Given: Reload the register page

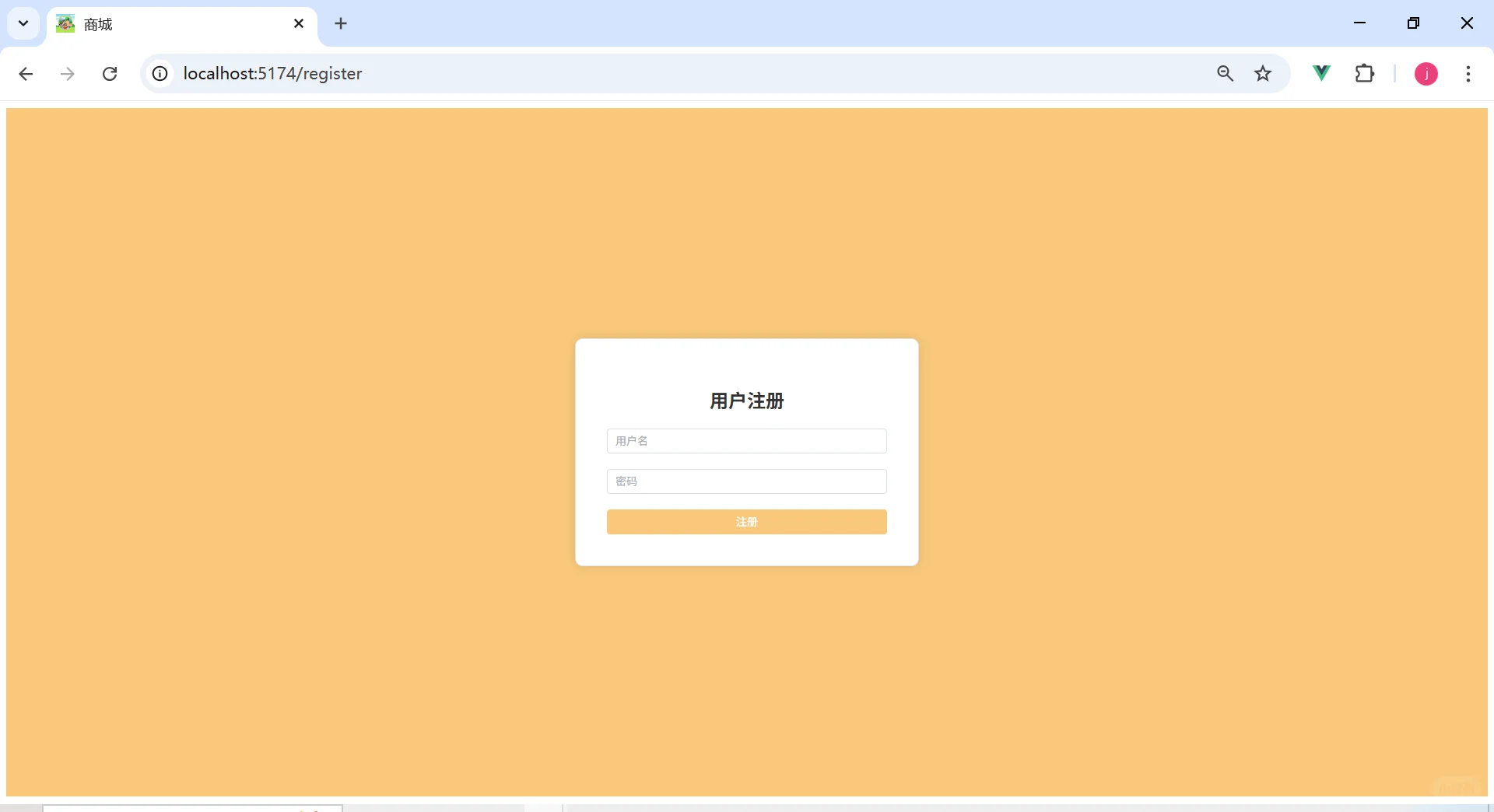Looking at the screenshot, I should tap(110, 74).
